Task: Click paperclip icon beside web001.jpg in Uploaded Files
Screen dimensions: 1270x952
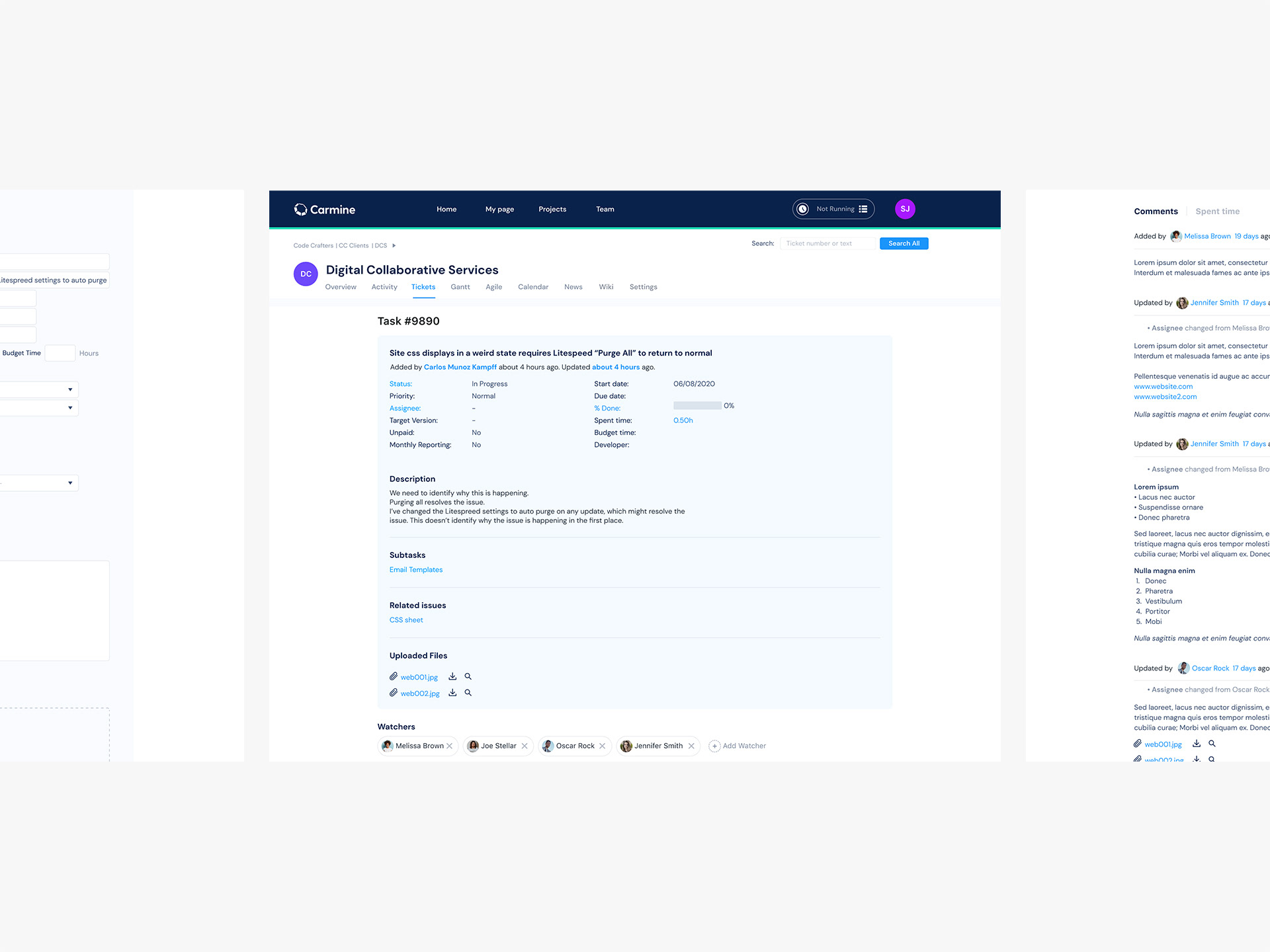Action: [394, 676]
